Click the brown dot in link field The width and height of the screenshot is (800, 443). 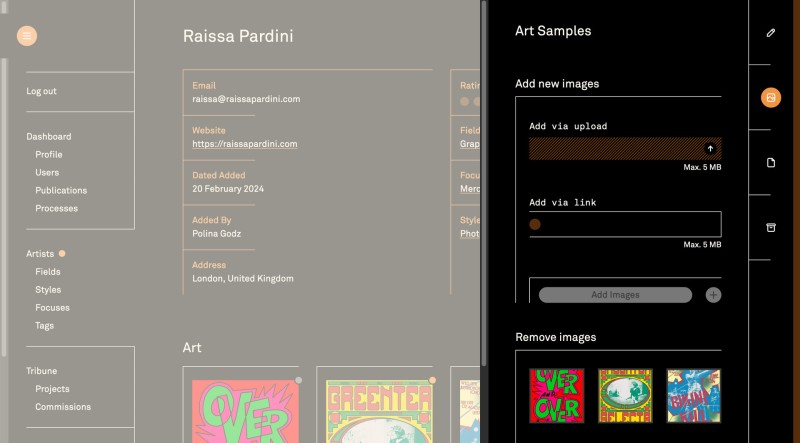(x=535, y=224)
